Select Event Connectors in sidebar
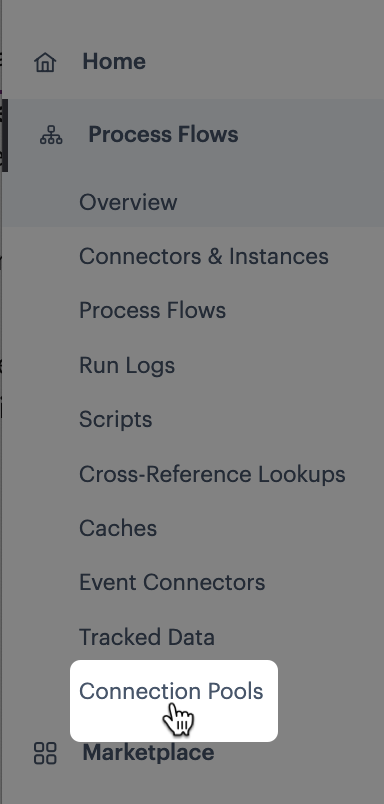 (172, 582)
